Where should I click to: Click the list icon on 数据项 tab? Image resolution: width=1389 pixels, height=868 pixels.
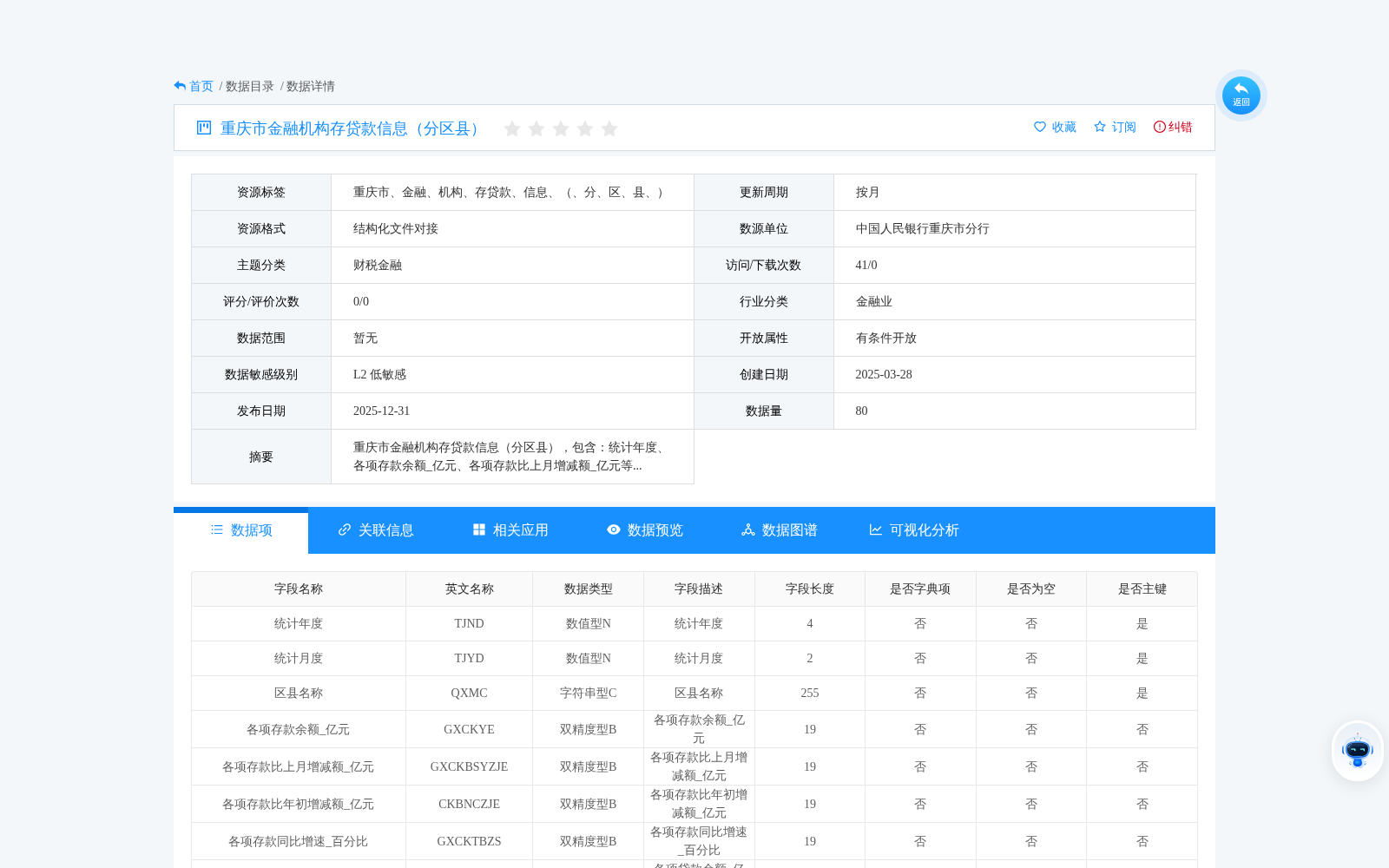pyautogui.click(x=217, y=529)
